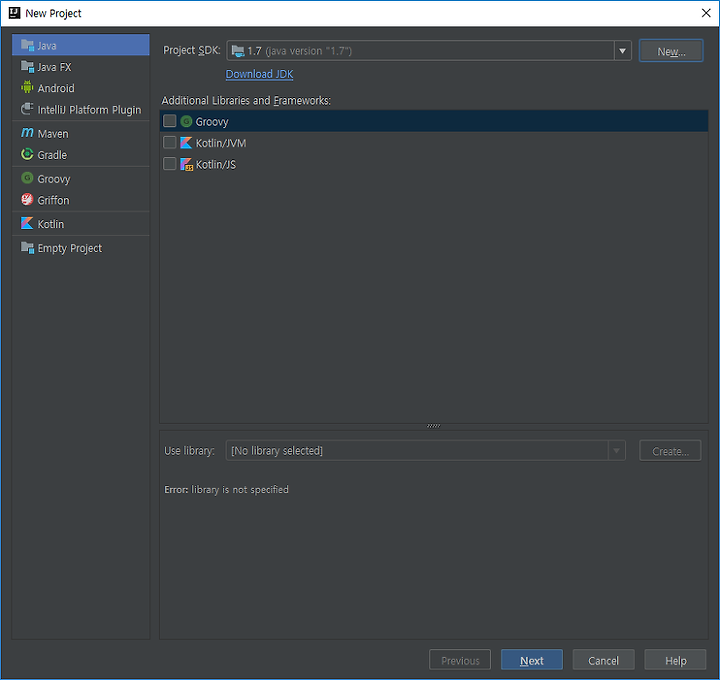720x680 pixels.
Task: Click the Cancel button
Action: click(x=603, y=660)
